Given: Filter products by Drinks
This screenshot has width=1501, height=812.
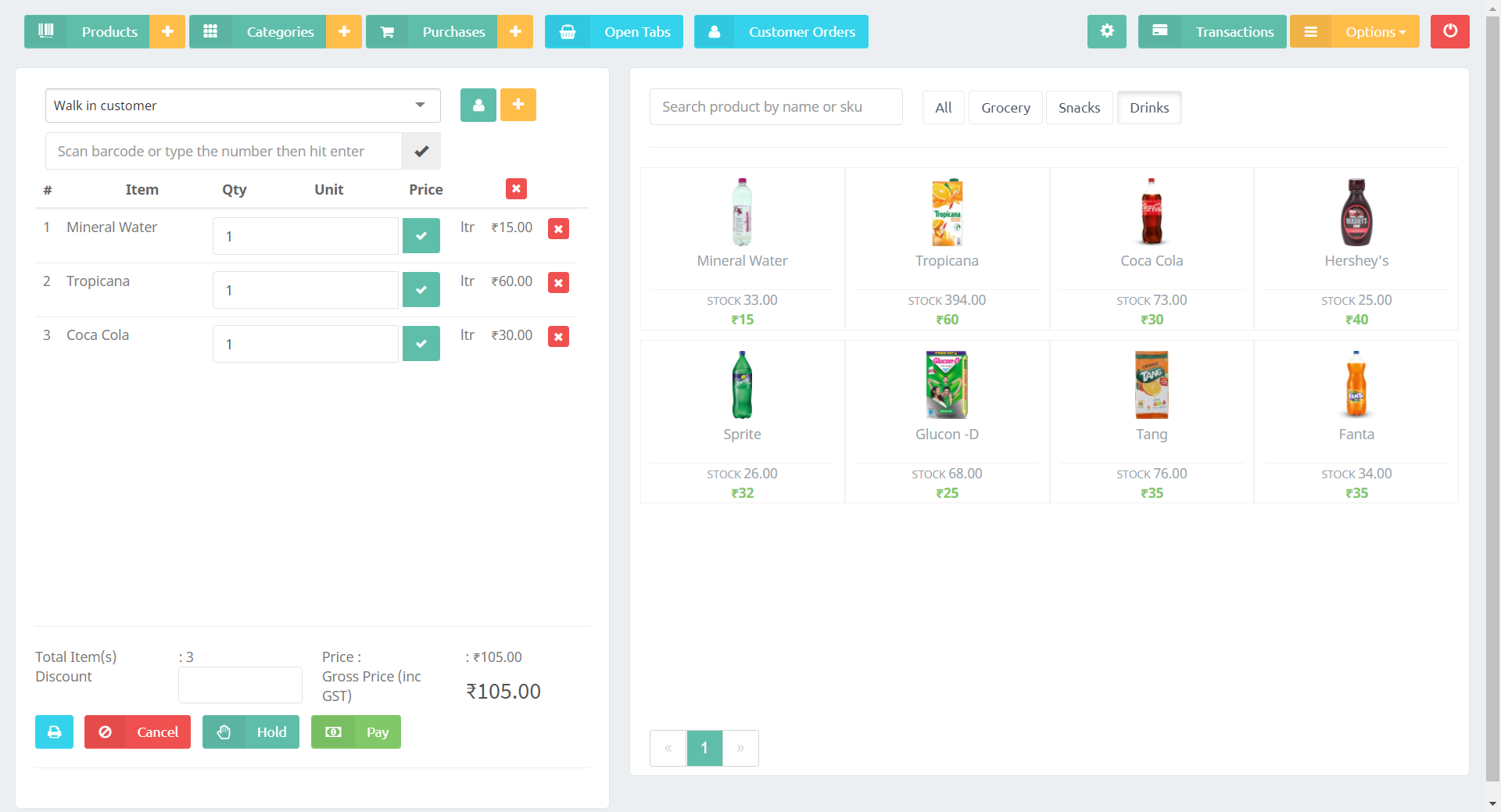Looking at the screenshot, I should pyautogui.click(x=1149, y=108).
